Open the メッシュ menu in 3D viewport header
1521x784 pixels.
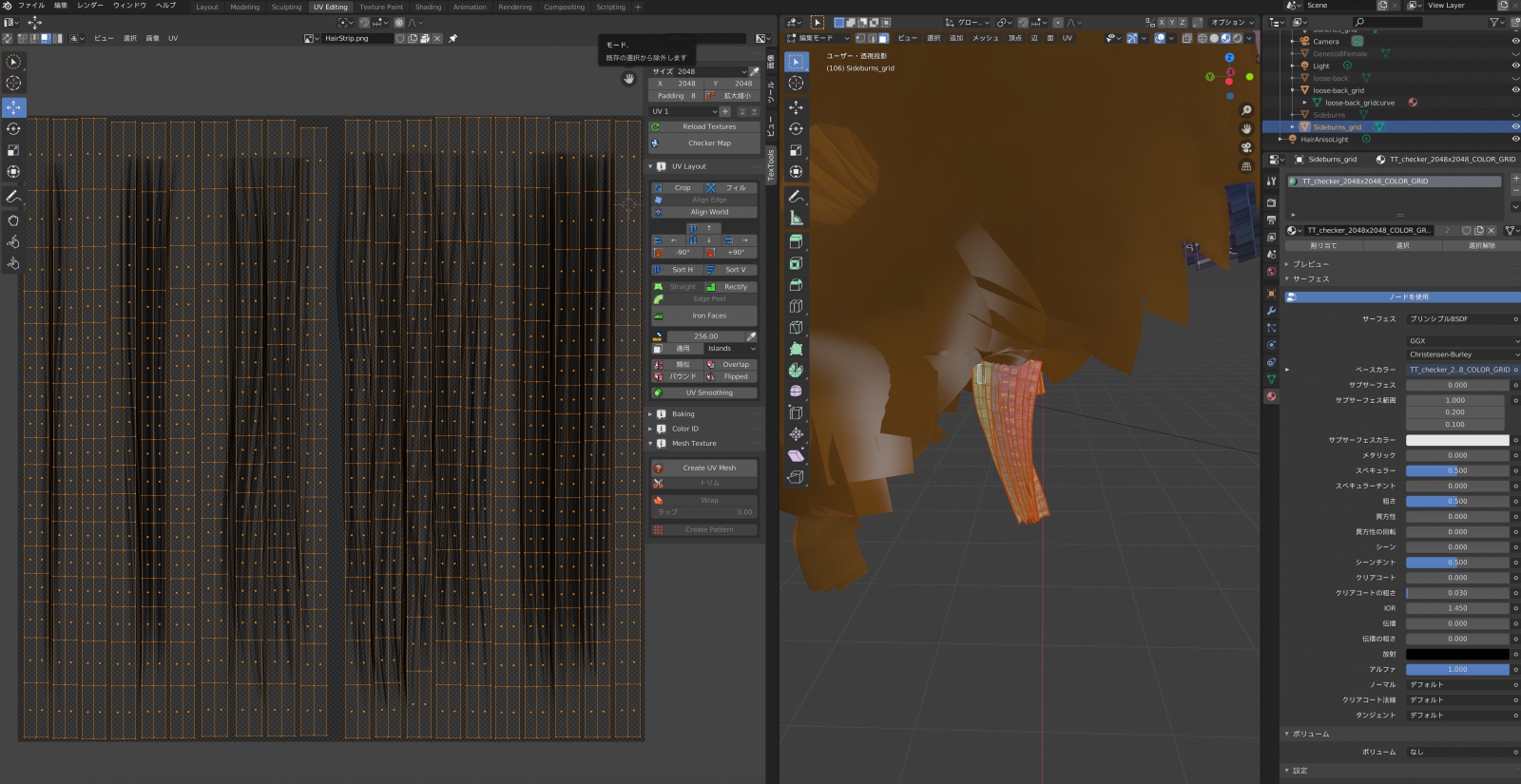pyautogui.click(x=985, y=38)
